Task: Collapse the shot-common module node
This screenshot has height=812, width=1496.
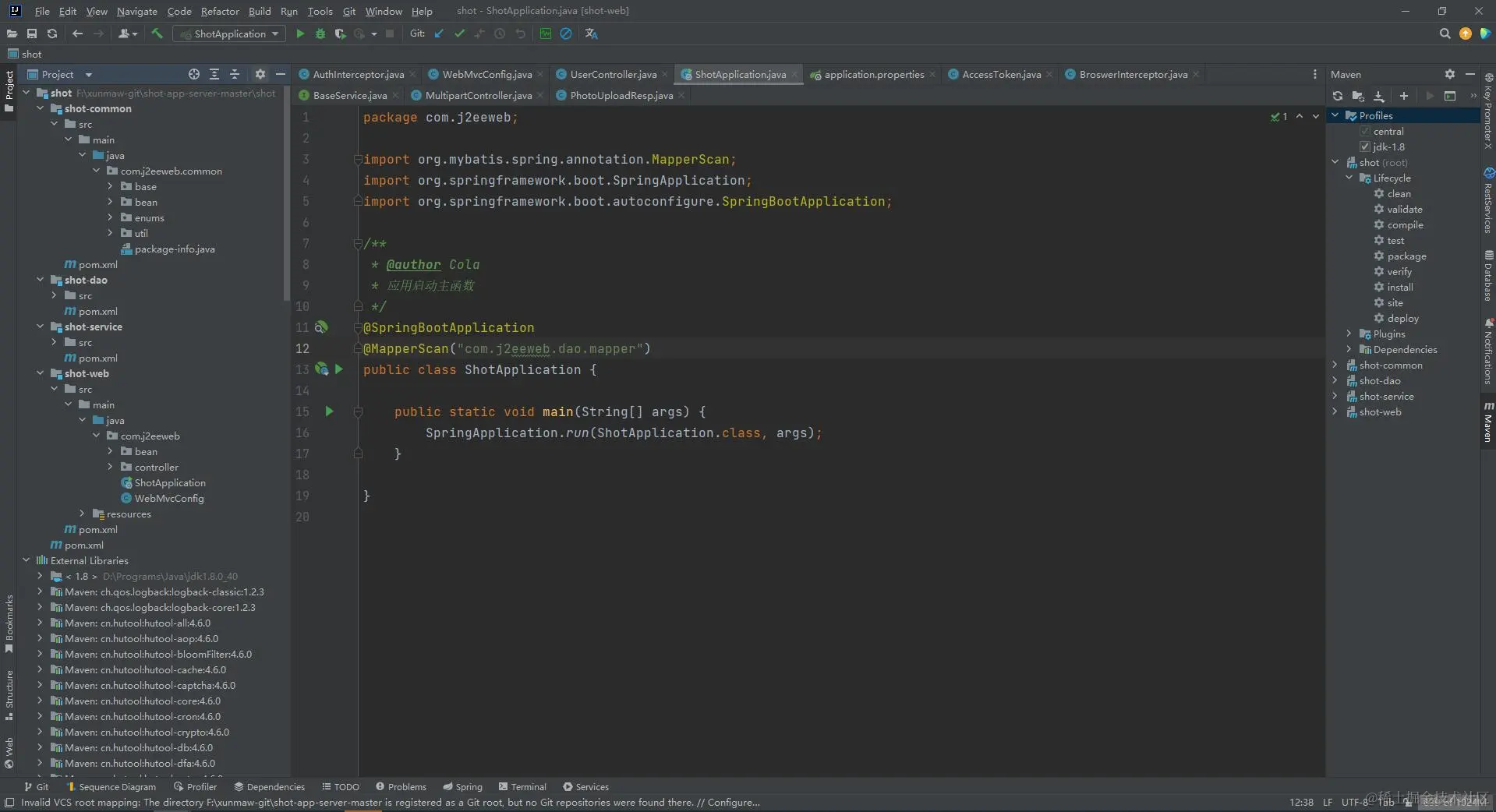Action: coord(41,108)
